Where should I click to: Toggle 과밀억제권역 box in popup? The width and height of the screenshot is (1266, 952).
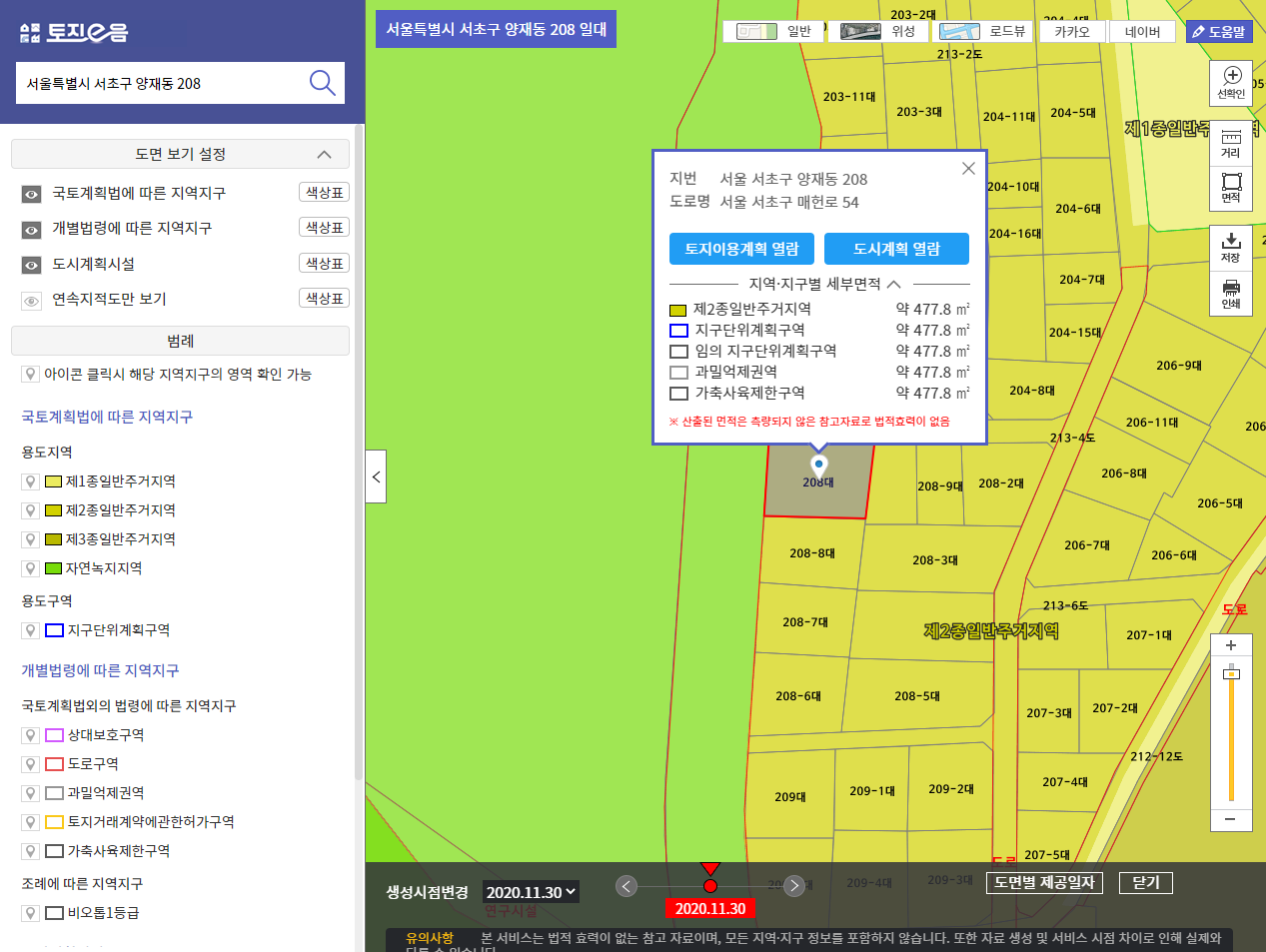pyautogui.click(x=678, y=373)
